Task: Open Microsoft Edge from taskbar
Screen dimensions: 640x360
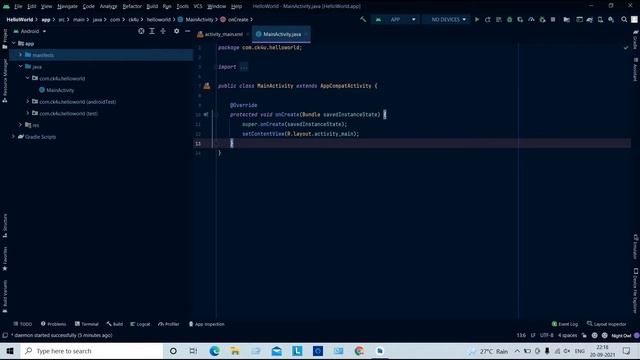Action: tap(214, 351)
